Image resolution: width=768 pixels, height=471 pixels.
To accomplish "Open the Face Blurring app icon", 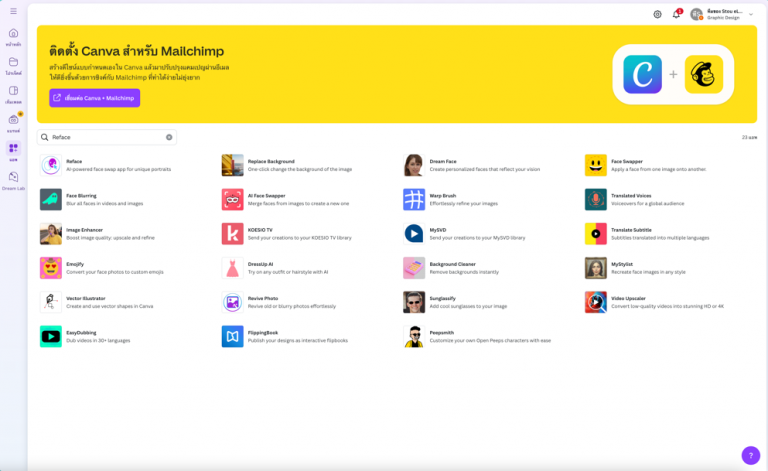I will click(x=51, y=200).
